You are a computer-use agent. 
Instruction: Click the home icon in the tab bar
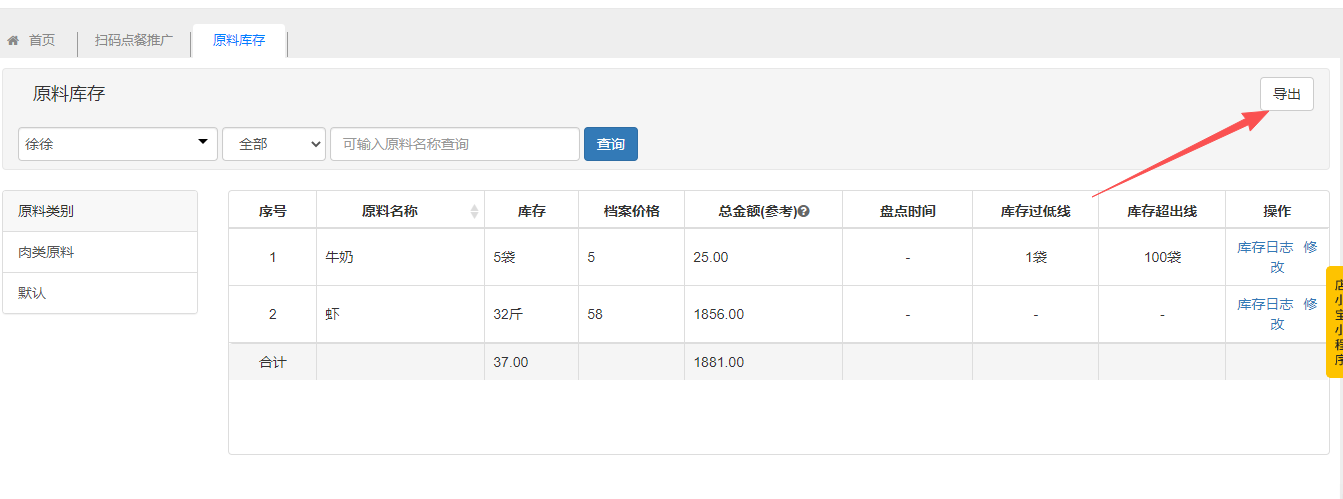point(14,41)
